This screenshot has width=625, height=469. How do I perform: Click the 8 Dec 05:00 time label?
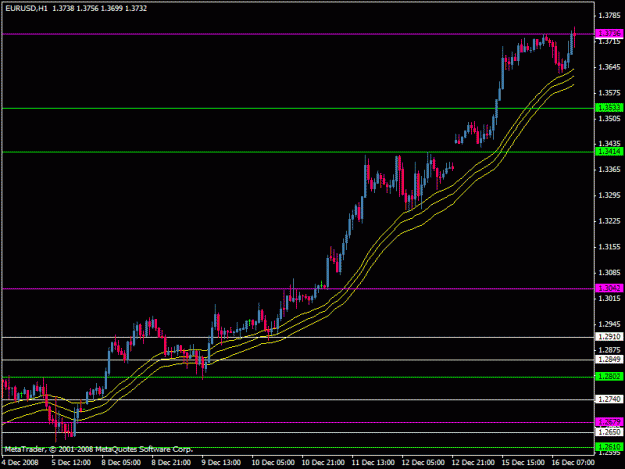pos(121,462)
